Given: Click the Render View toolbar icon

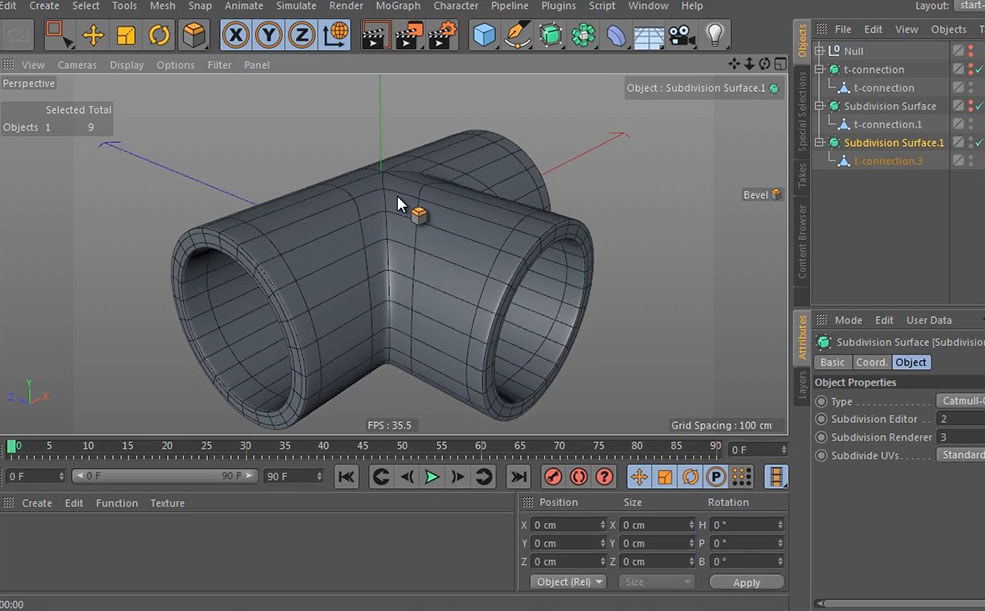Looking at the screenshot, I should click(375, 35).
